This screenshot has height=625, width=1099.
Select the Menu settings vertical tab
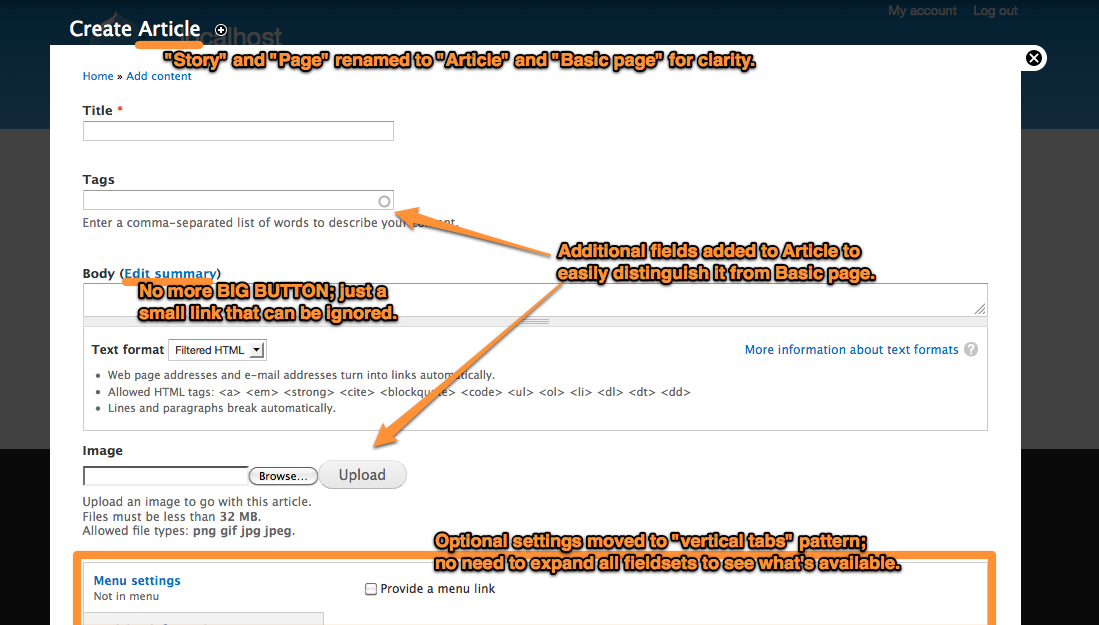tap(136, 580)
